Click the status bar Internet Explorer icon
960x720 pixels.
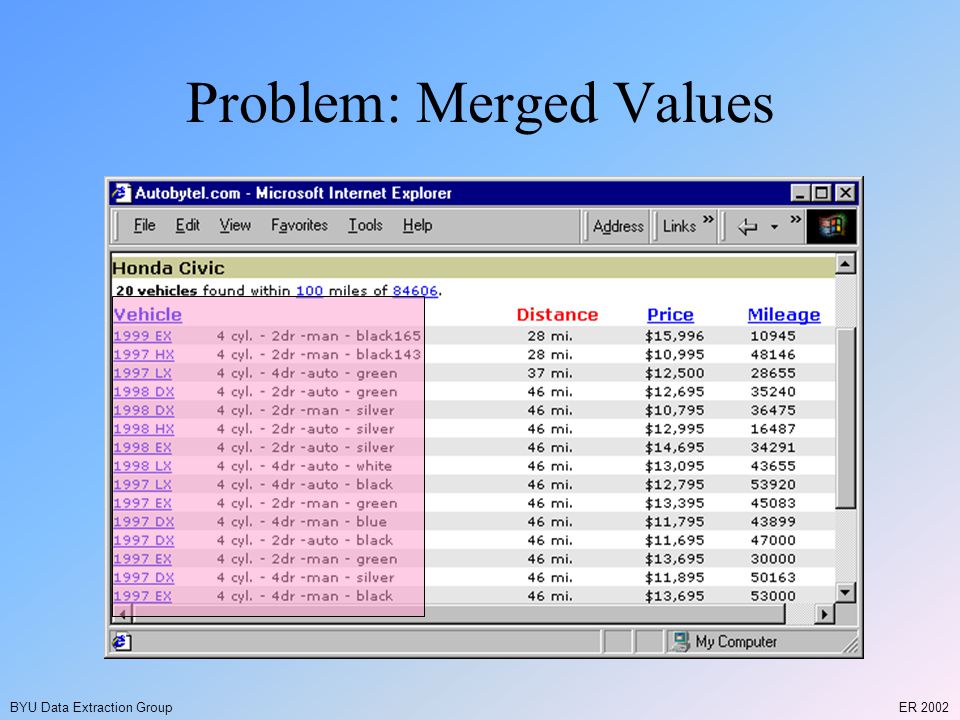pyautogui.click(x=121, y=642)
